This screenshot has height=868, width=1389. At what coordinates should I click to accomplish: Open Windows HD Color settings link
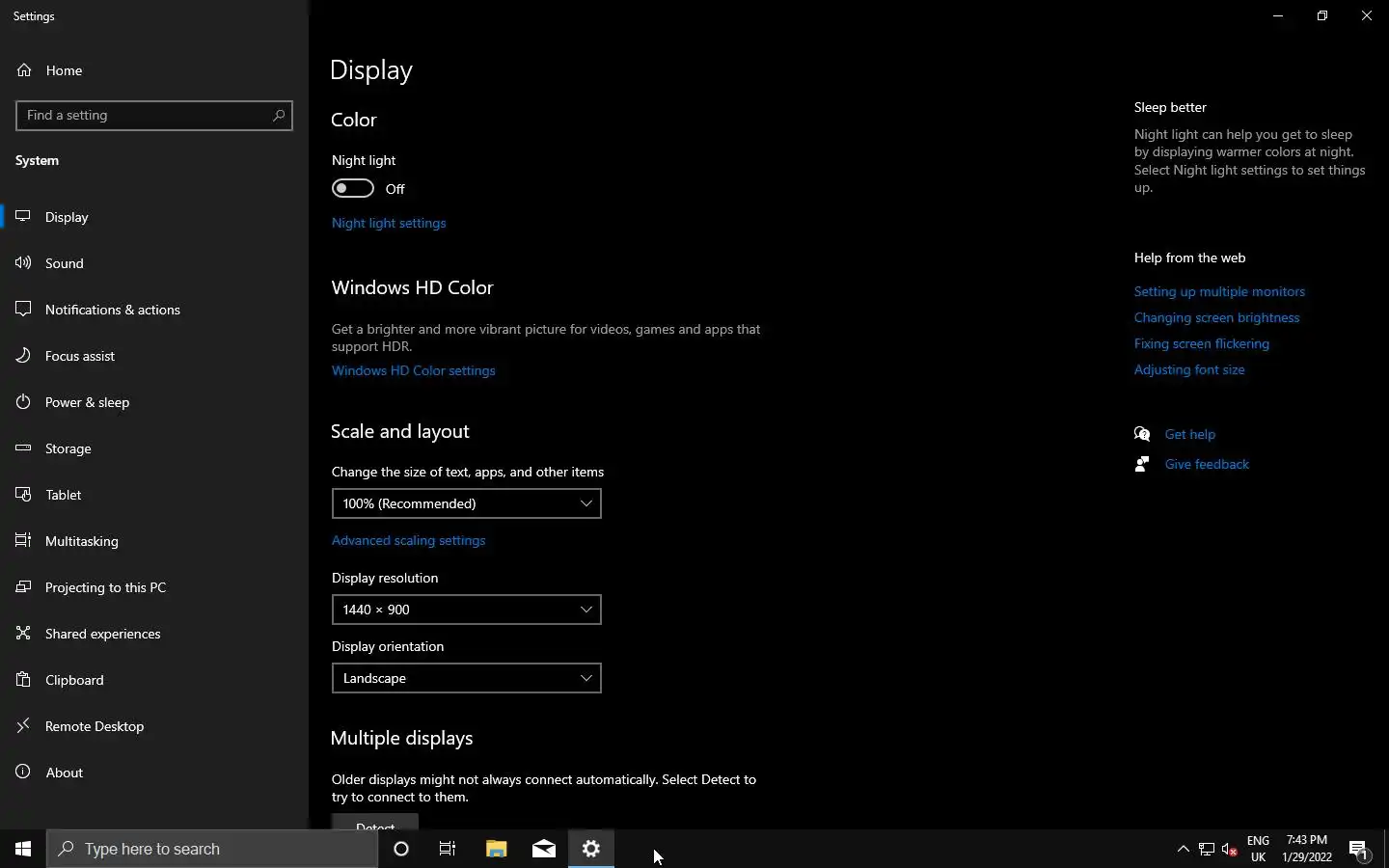(414, 370)
